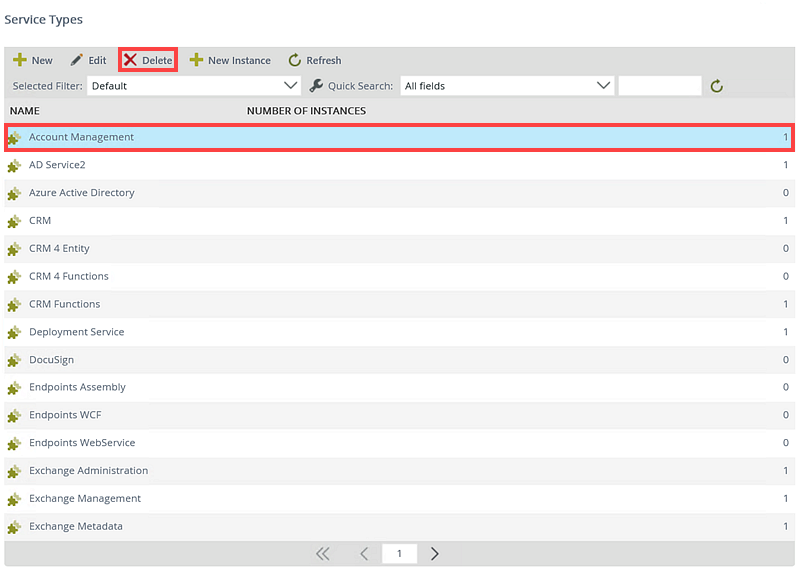Go to the next page
800x570 pixels.
[x=434, y=554]
